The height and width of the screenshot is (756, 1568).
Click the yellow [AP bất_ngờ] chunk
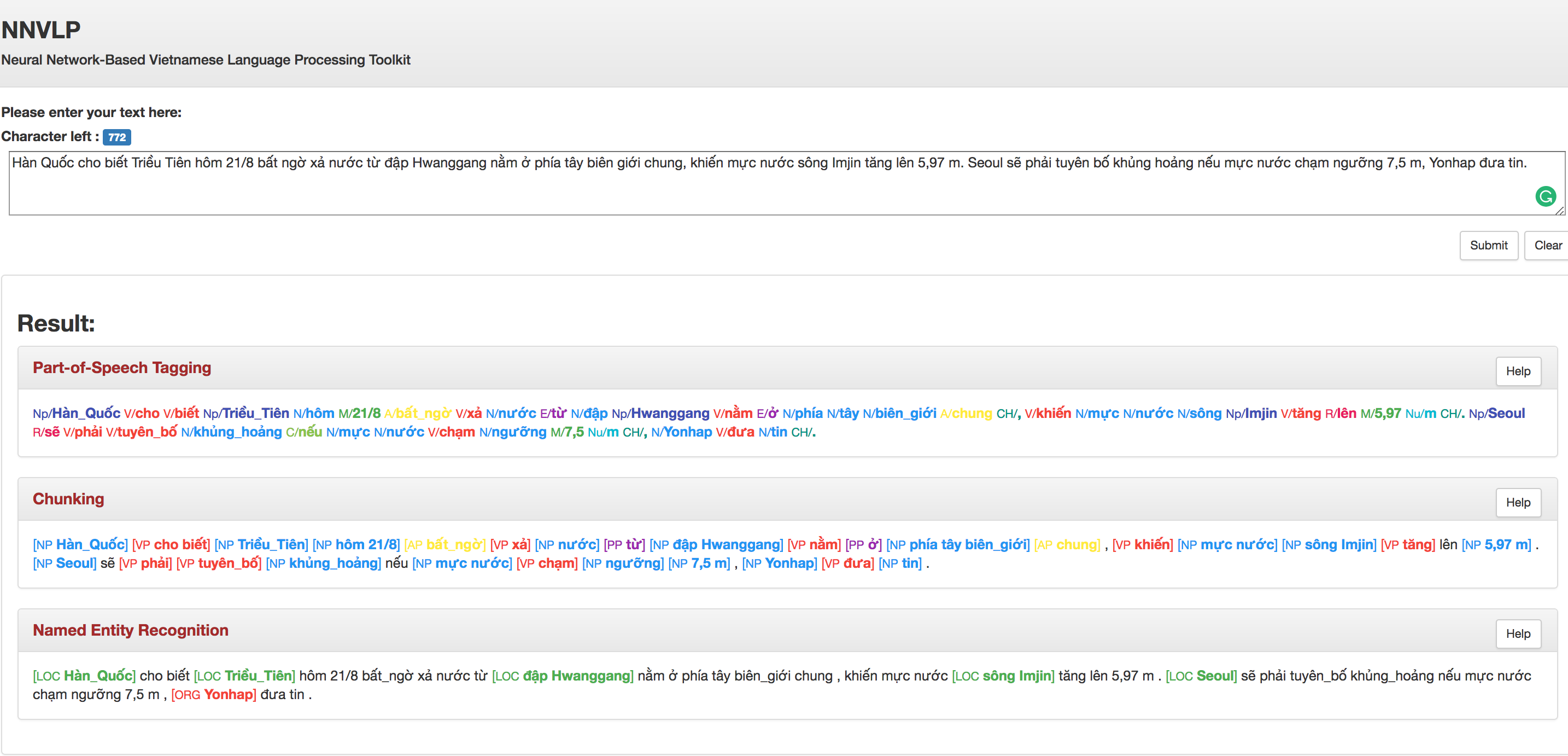445,544
